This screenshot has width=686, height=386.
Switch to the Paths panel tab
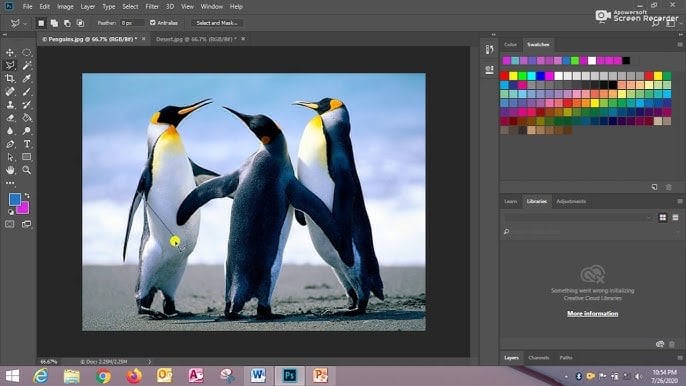point(566,358)
